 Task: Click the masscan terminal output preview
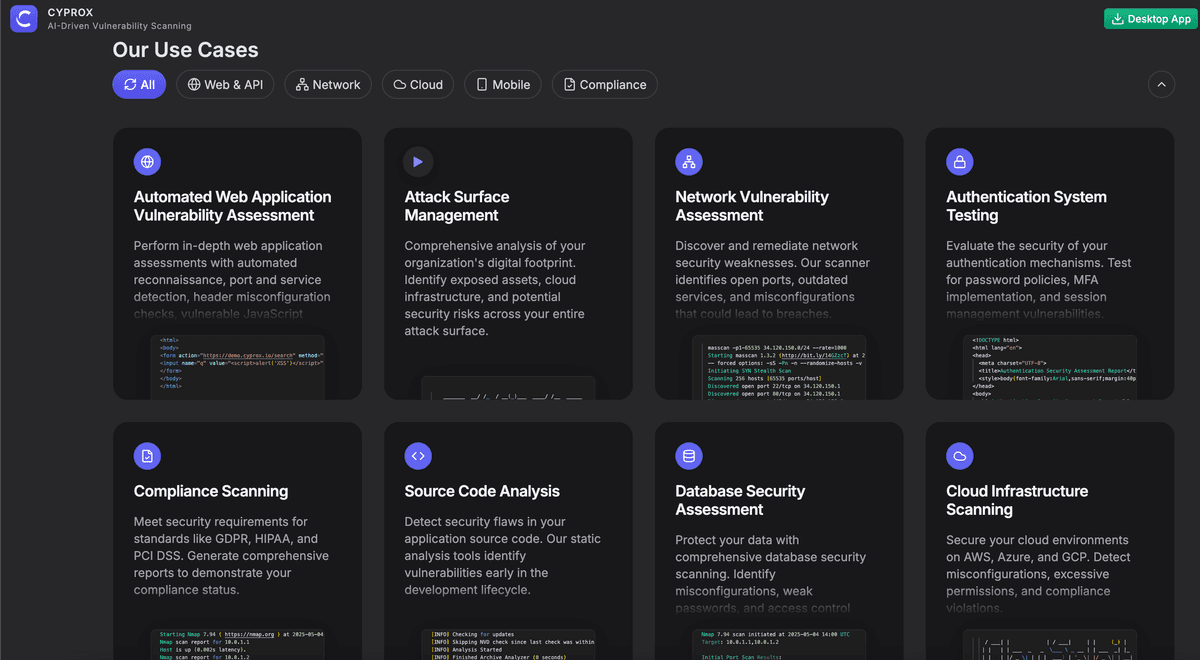[779, 367]
